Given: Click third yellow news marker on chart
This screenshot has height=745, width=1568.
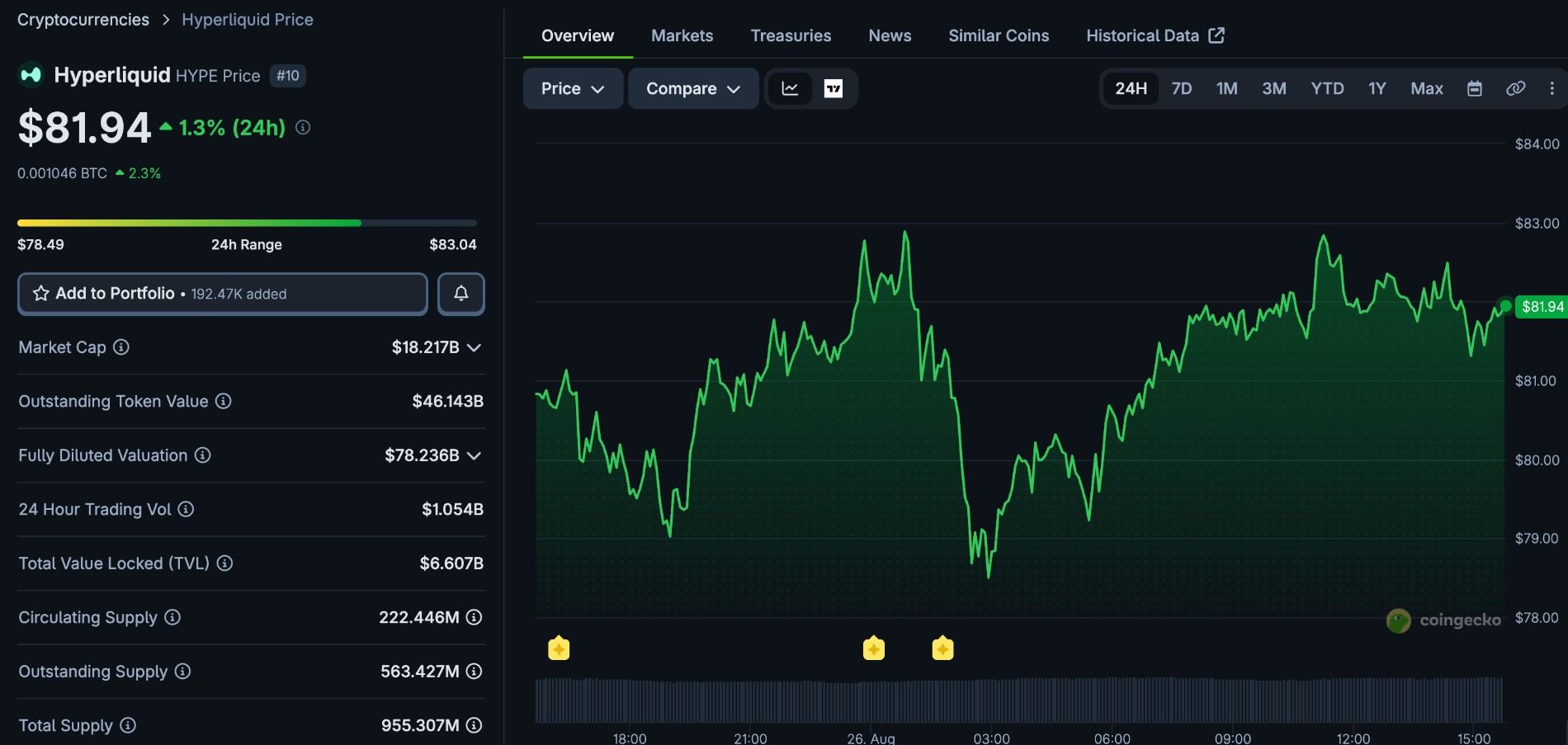Looking at the screenshot, I should click(942, 648).
